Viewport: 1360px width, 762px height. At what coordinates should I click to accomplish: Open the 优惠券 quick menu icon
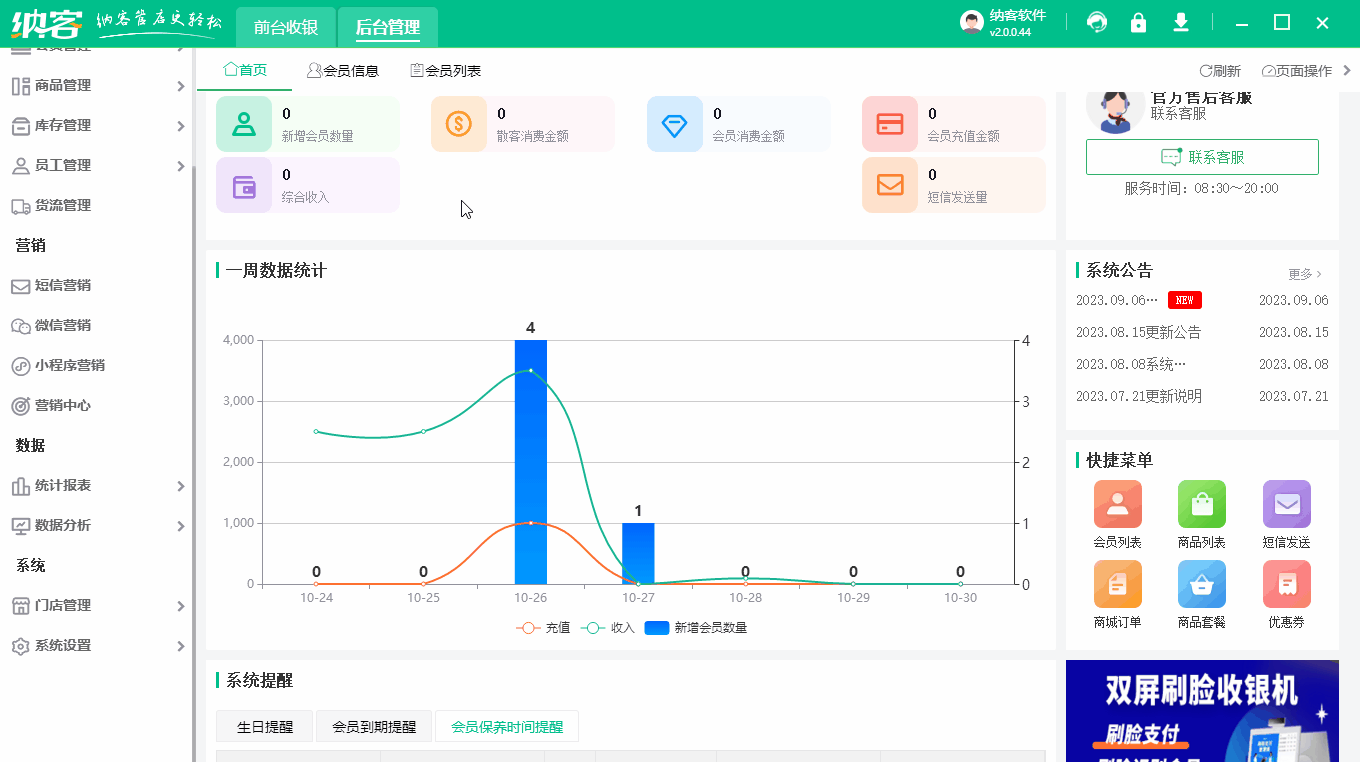pos(1286,593)
